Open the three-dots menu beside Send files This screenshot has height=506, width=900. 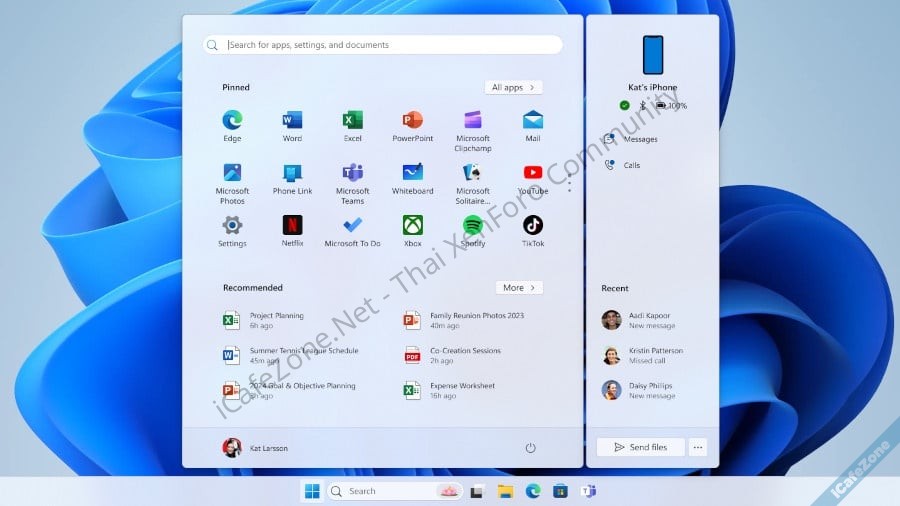tap(698, 447)
